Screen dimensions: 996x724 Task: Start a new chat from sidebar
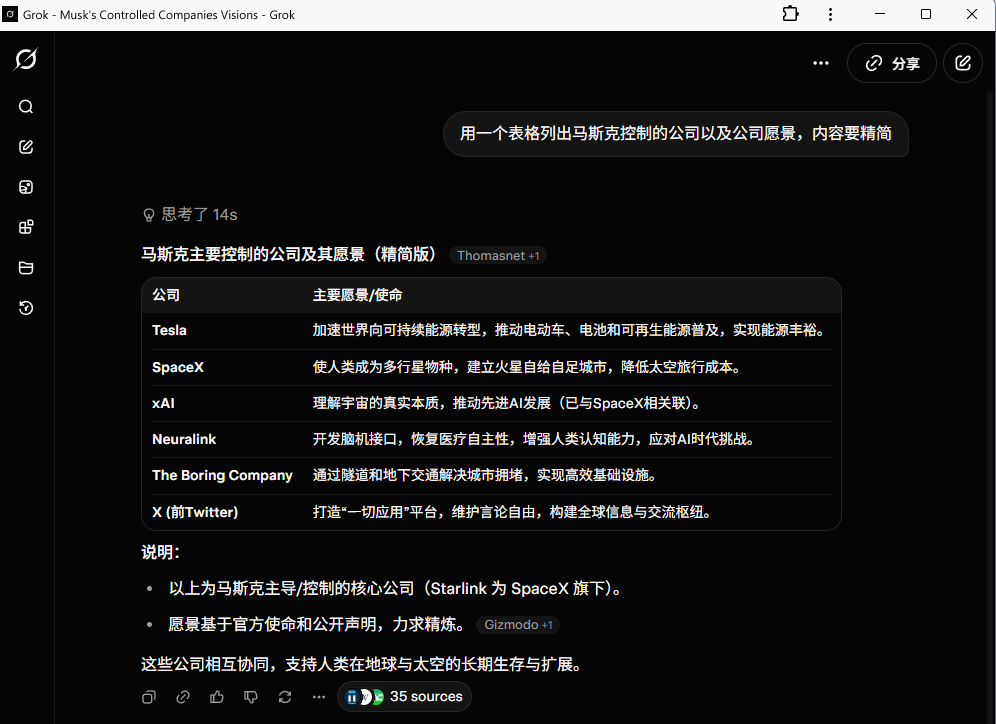point(26,147)
